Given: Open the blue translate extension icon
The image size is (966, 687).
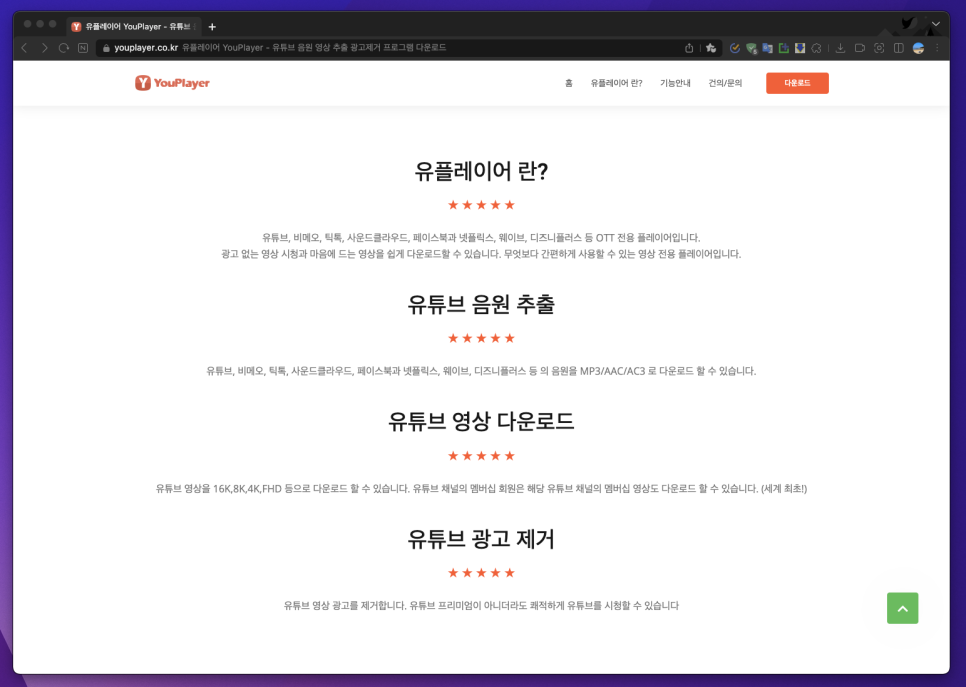Looking at the screenshot, I should [767, 48].
